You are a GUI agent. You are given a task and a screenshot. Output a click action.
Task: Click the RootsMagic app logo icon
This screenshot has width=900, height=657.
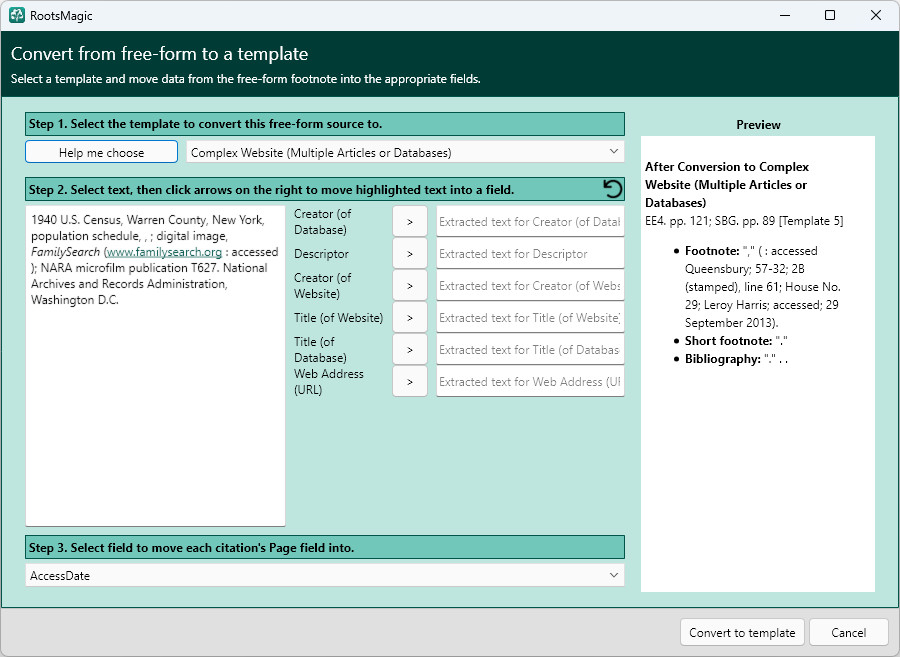(17, 15)
